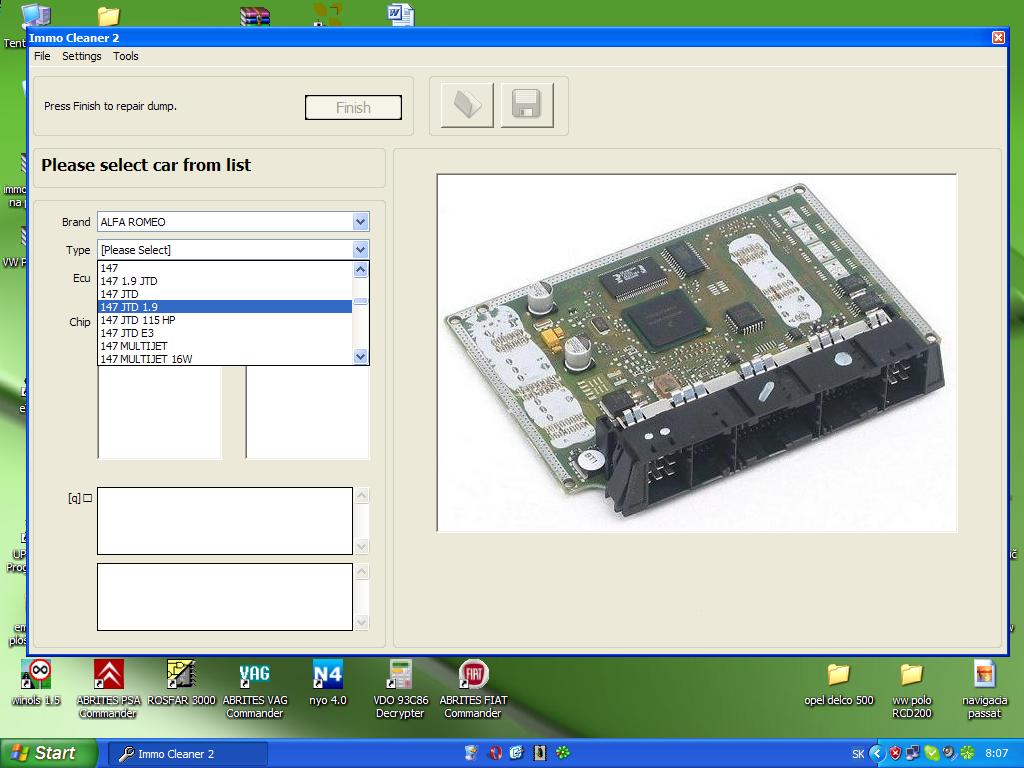
Task: Close the Immo Cleaner 2 window
Action: (998, 38)
